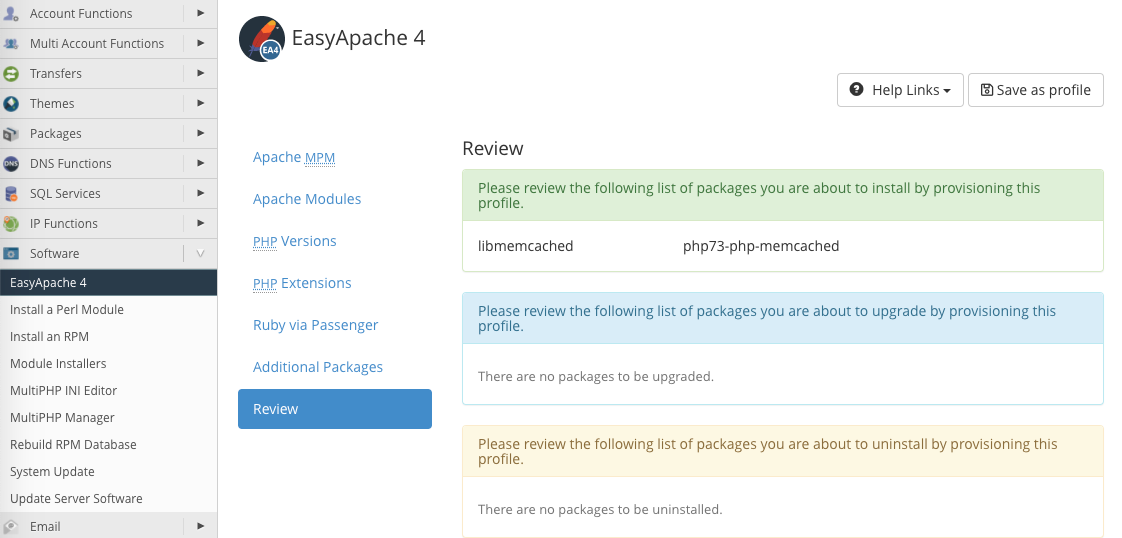Click the Save as profile button
Viewport: 1122px width, 538px height.
pyautogui.click(x=1036, y=90)
